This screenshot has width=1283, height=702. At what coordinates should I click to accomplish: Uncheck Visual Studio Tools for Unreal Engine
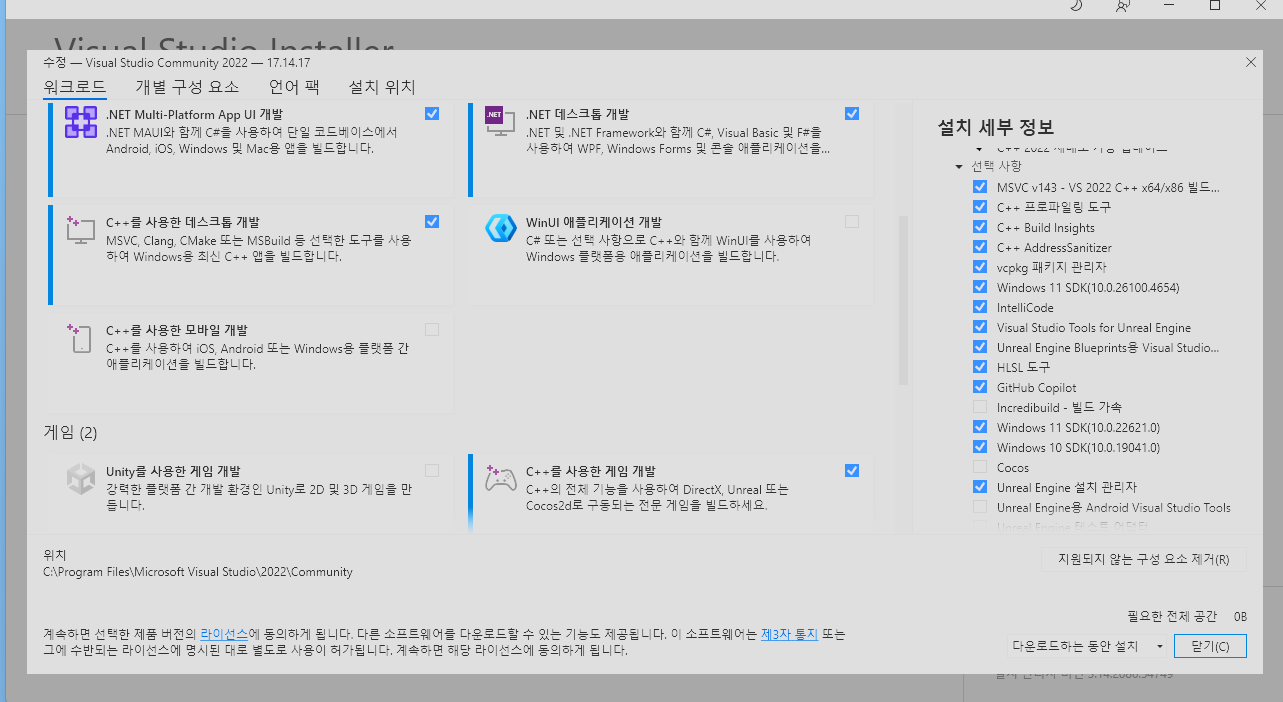pos(979,327)
